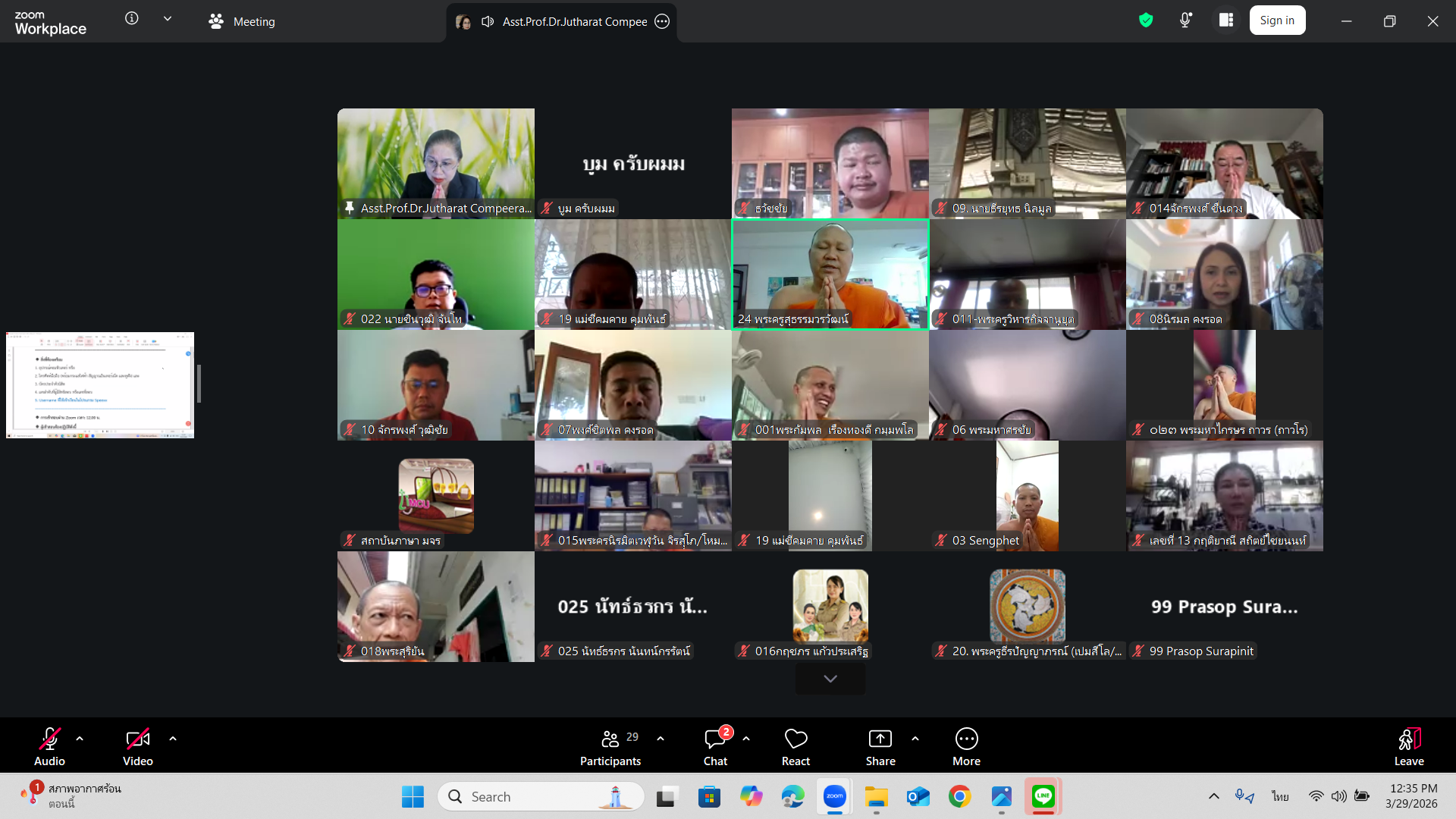1456x819 pixels.
Task: Expand audio settings caret
Action: 80,739
